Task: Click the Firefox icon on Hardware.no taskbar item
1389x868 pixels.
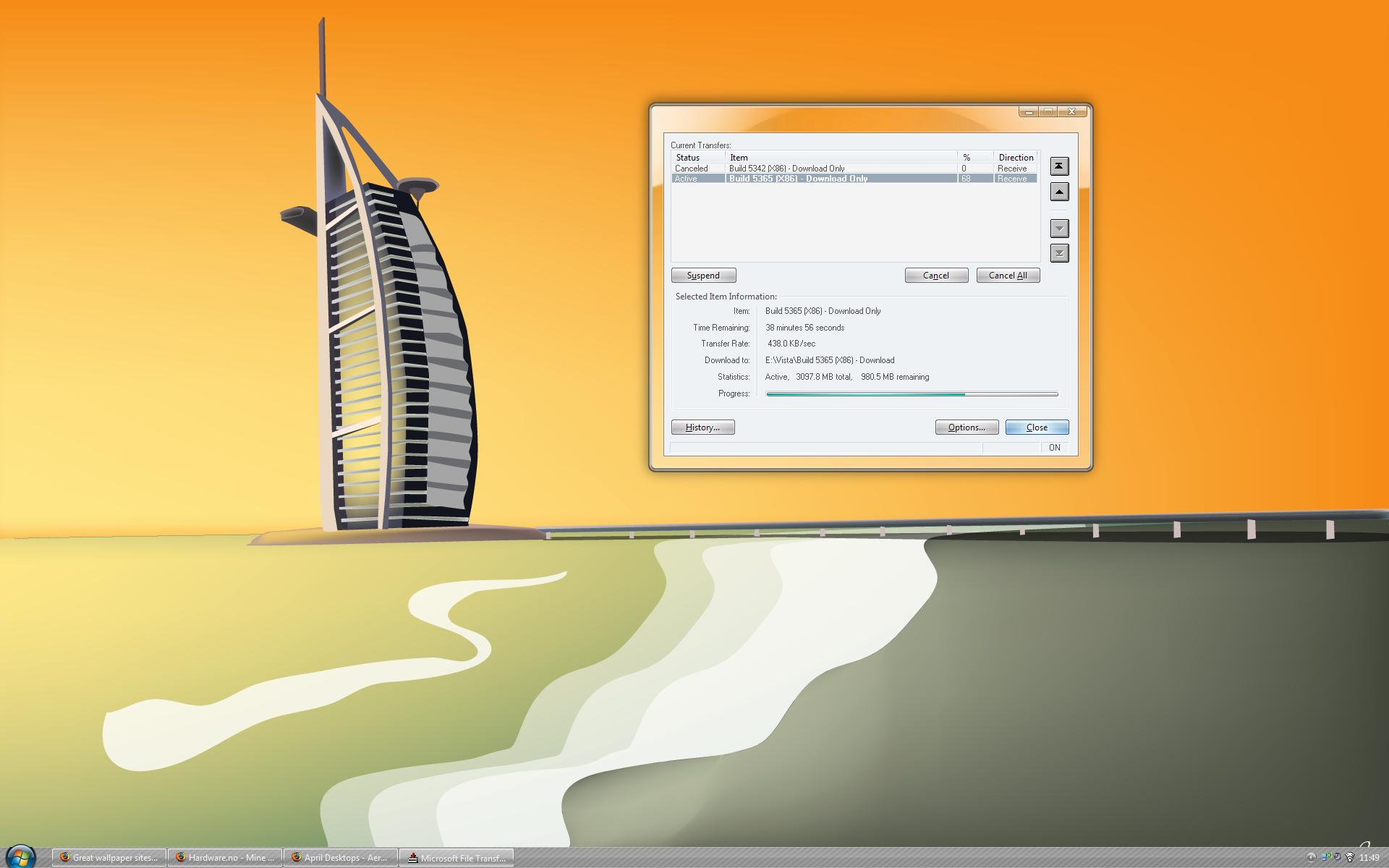Action: tap(181, 857)
